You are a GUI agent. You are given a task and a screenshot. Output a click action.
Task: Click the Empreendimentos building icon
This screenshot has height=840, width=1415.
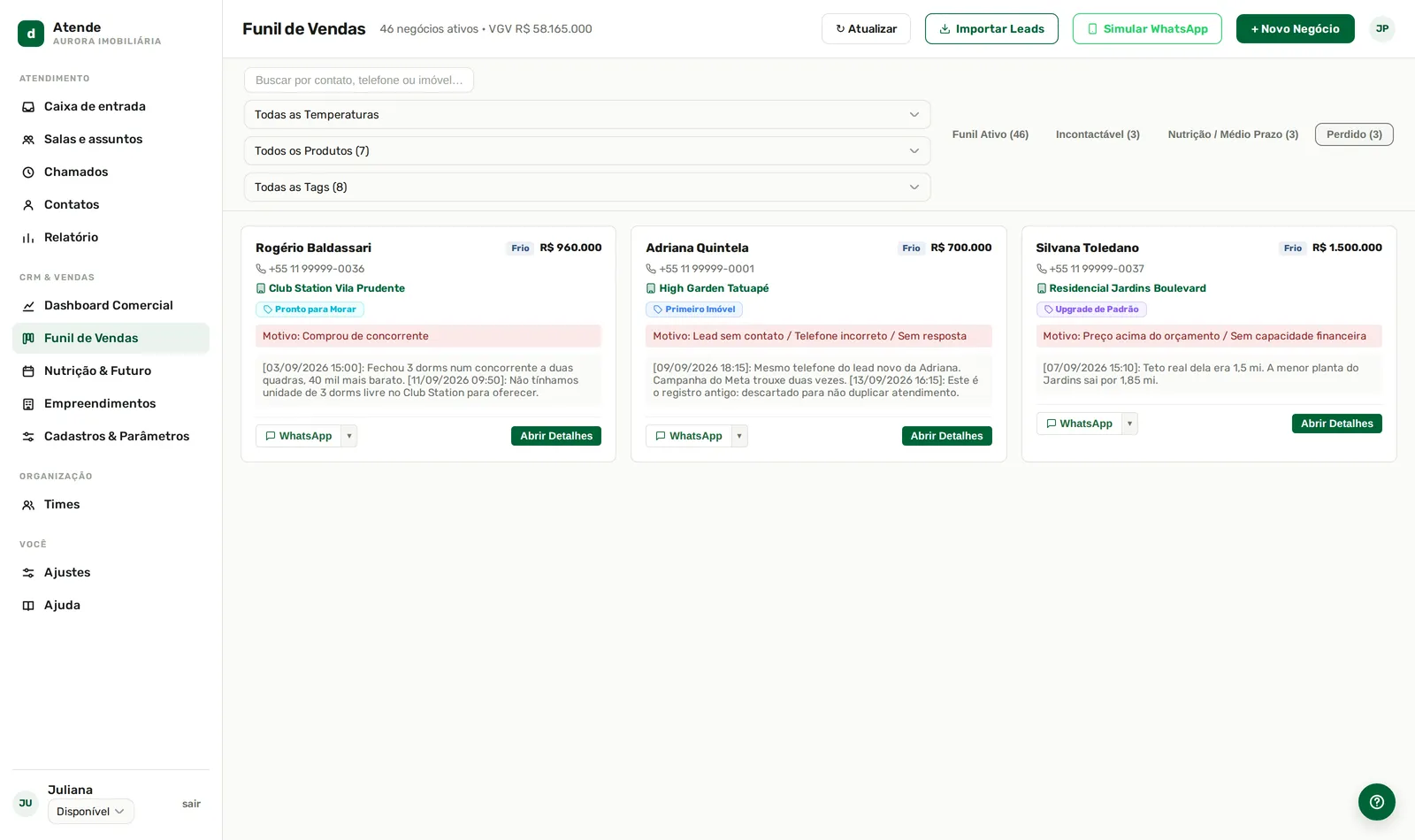tap(28, 404)
